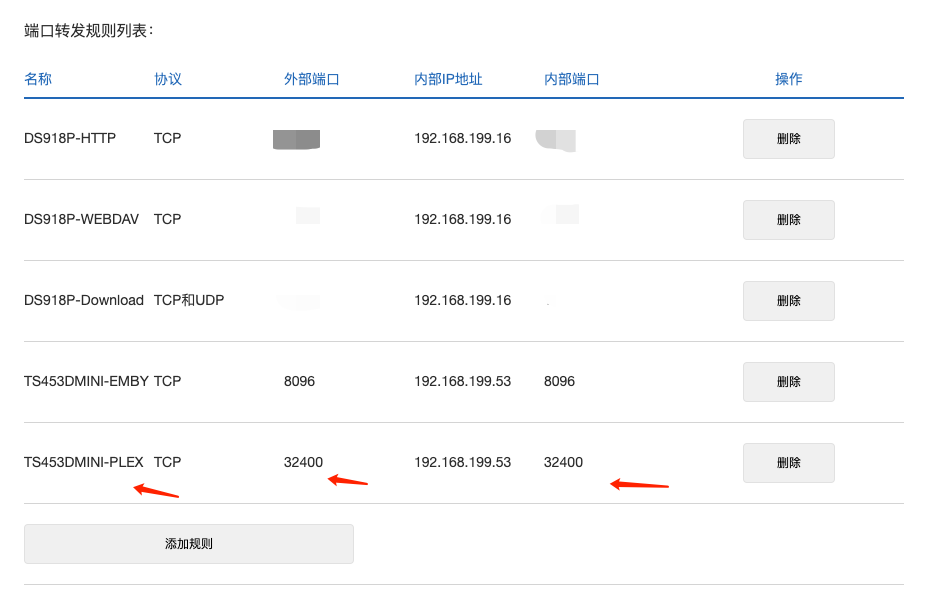Click TCP protocol in TS453DMINI-PLEX row
Viewport: 943px width, 604px height.
click(167, 462)
